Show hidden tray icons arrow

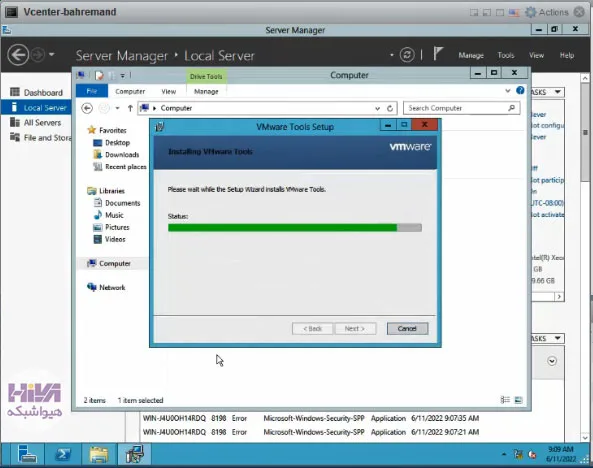click(x=504, y=454)
